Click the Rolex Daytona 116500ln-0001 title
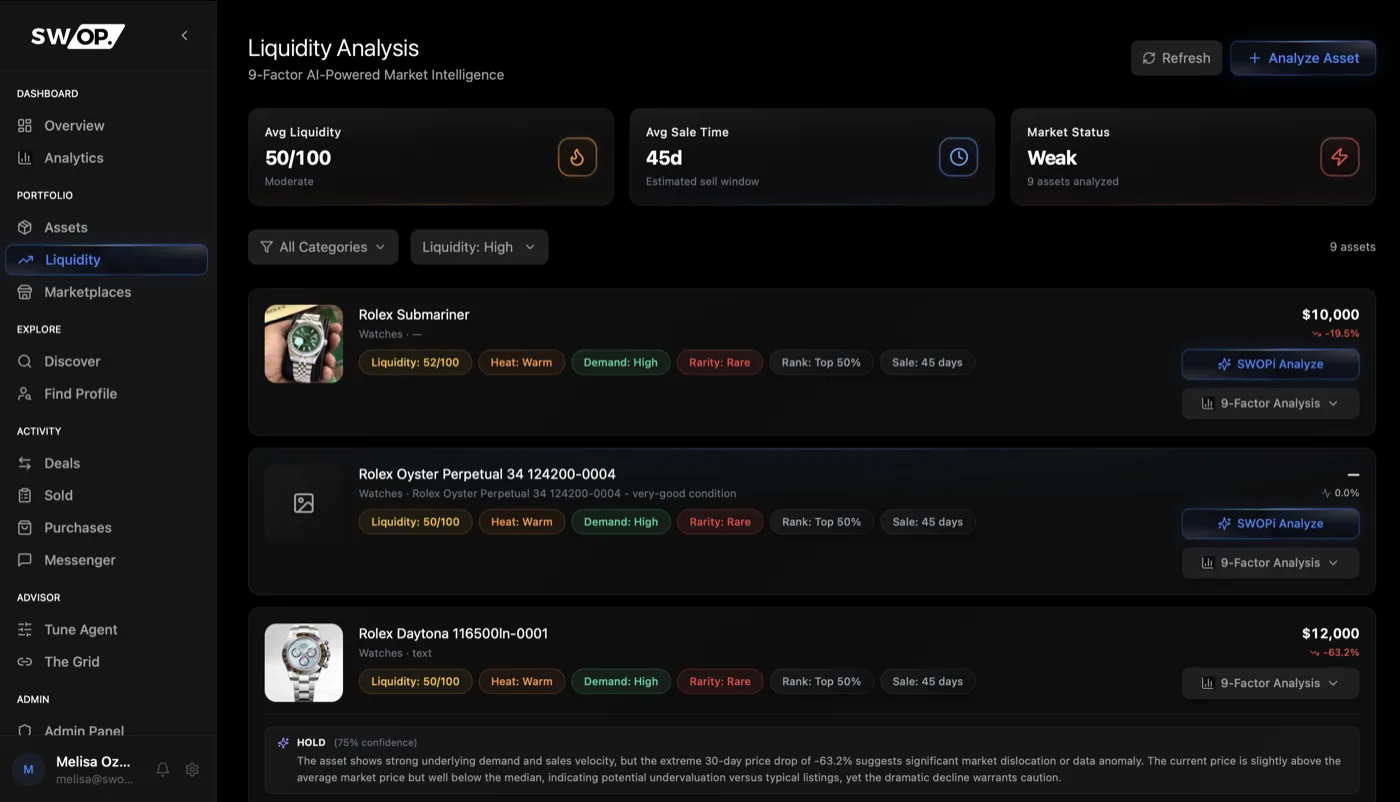Screen dimensions: 1400x802 [453, 633]
